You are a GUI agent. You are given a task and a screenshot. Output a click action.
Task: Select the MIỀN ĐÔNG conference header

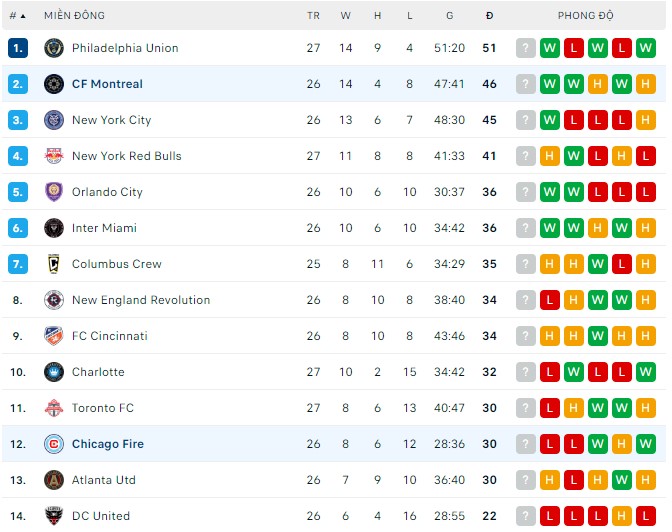coord(74,16)
